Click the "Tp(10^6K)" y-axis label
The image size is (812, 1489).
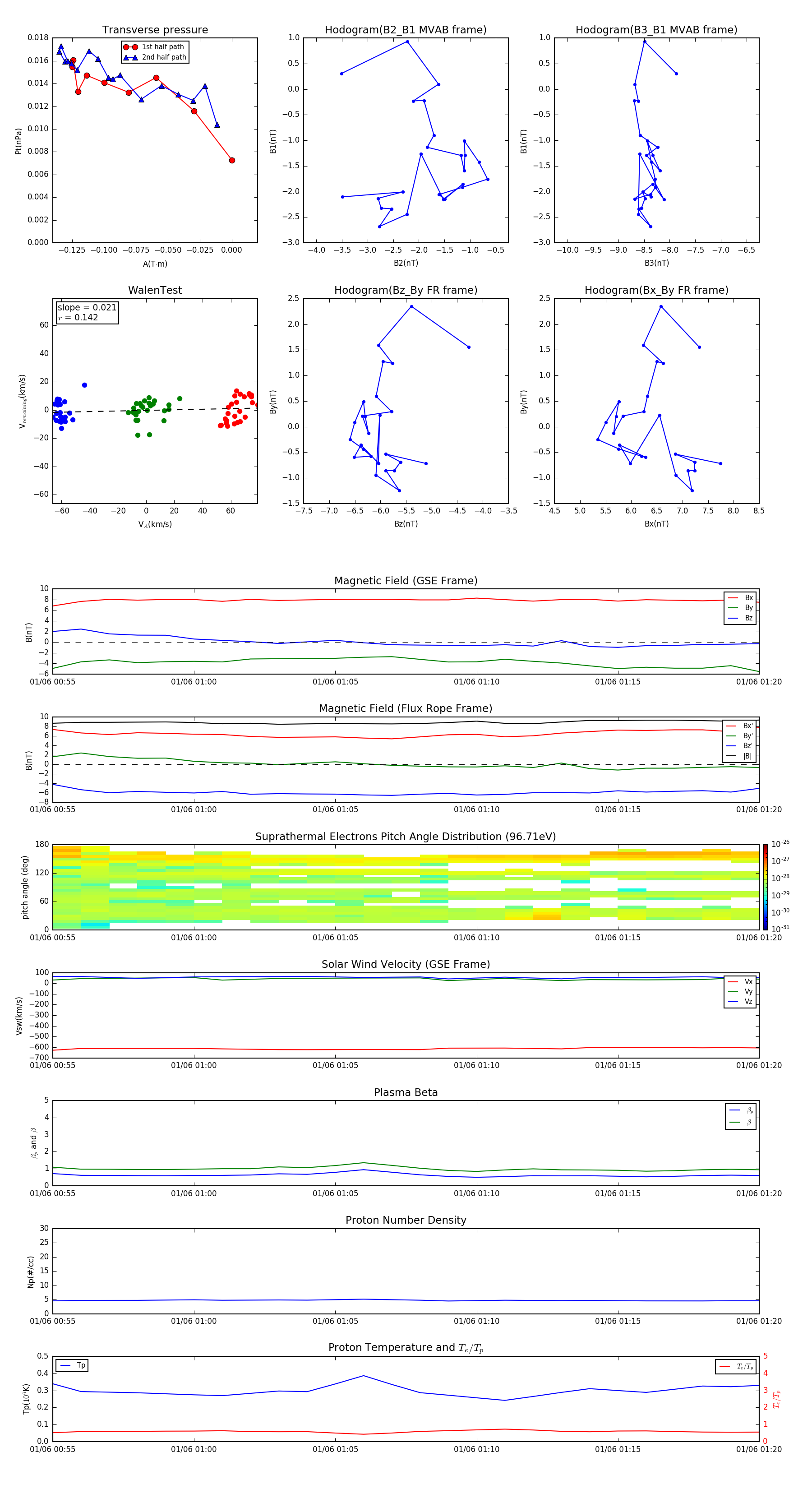tap(26, 1399)
